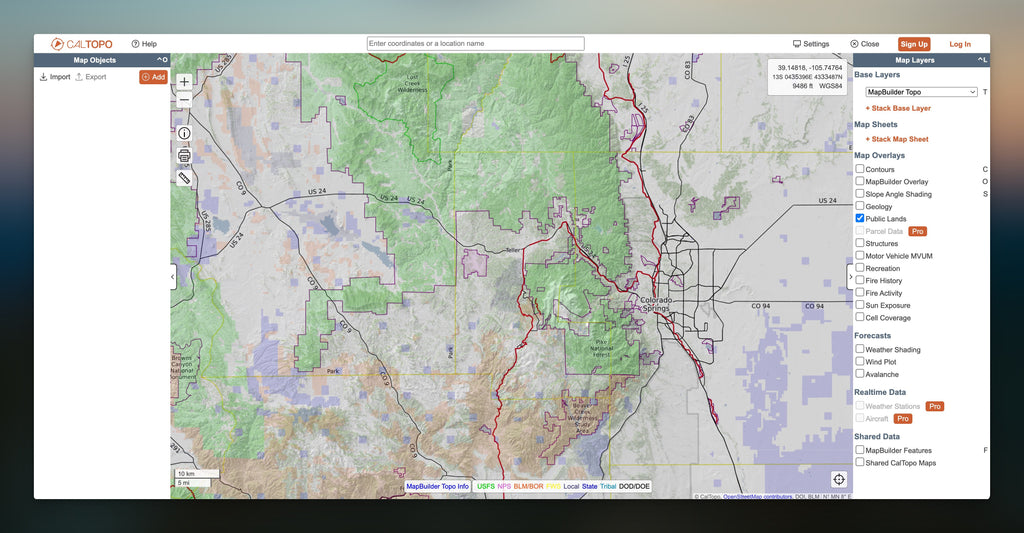Turn on the Fire History overlay
The image size is (1024, 533).
[860, 281]
